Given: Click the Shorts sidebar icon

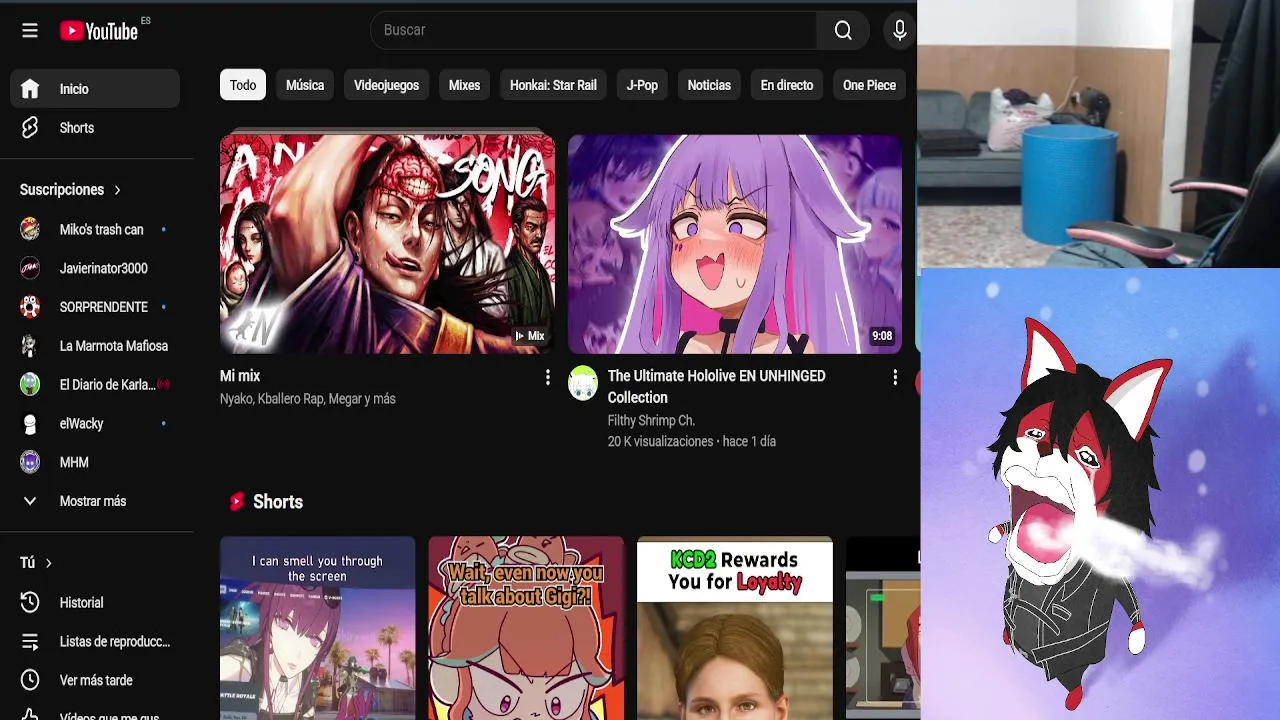Looking at the screenshot, I should [x=30, y=128].
